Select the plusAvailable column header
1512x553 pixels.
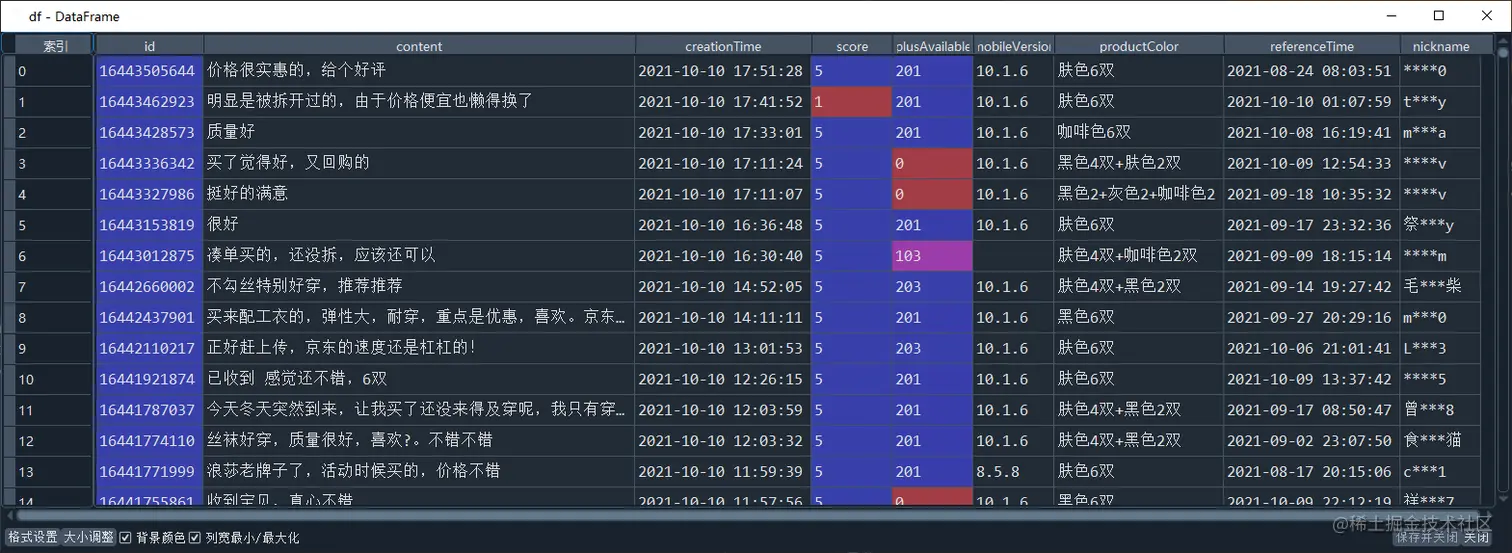click(x=933, y=46)
